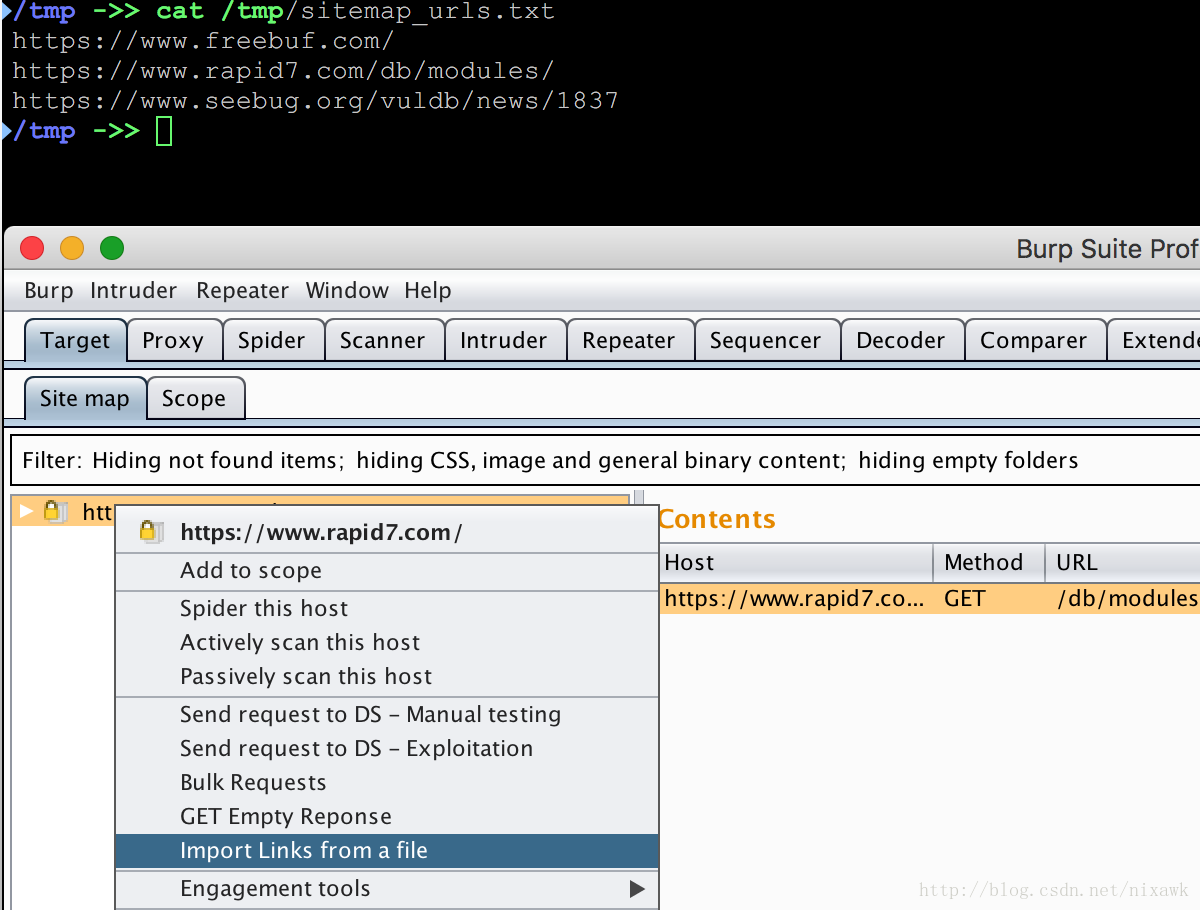Choose Send request to DS – Manual testing

387,715
